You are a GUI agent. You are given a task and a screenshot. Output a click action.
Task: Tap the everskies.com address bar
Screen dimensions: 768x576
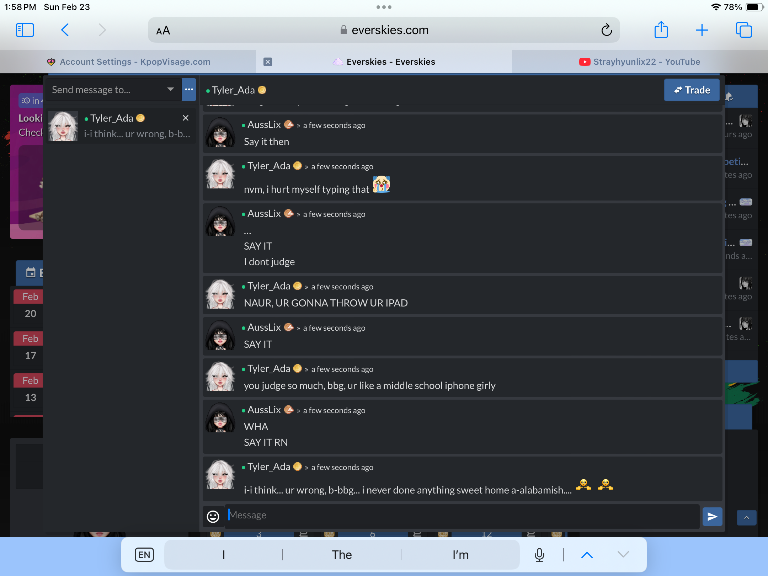click(x=384, y=30)
